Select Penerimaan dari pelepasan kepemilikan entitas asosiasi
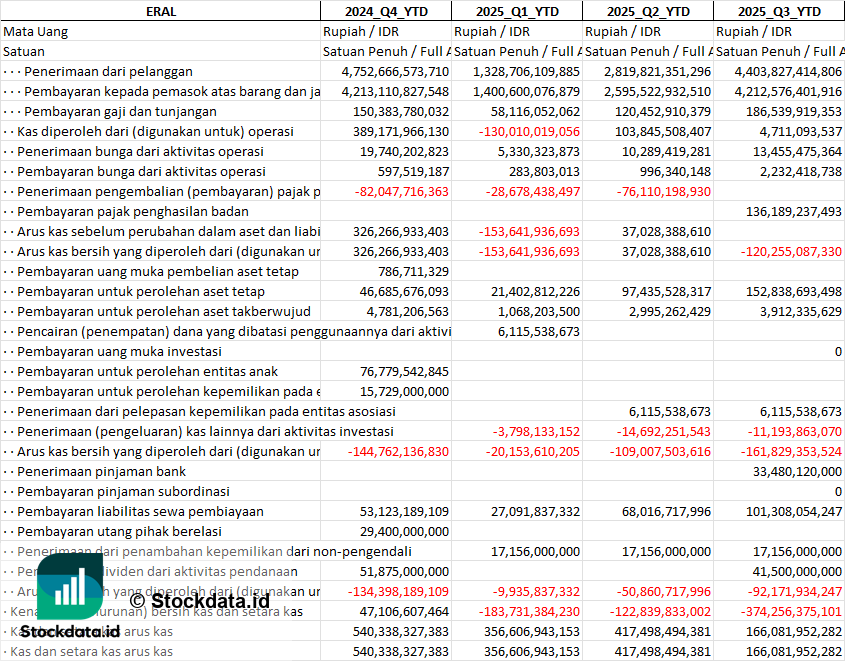Image resolution: width=845 pixels, height=661 pixels. click(206, 412)
